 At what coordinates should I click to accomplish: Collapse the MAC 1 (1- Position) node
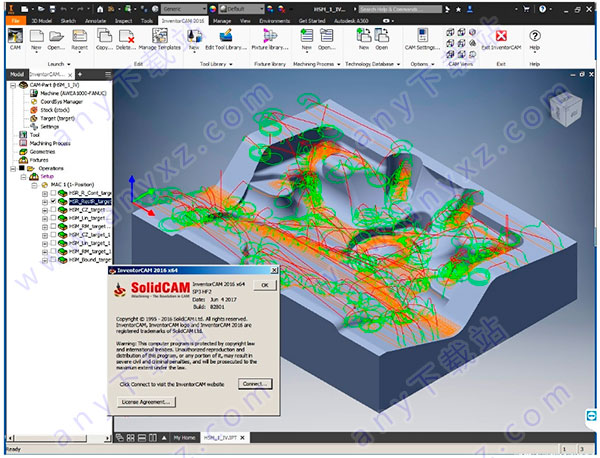pos(34,185)
